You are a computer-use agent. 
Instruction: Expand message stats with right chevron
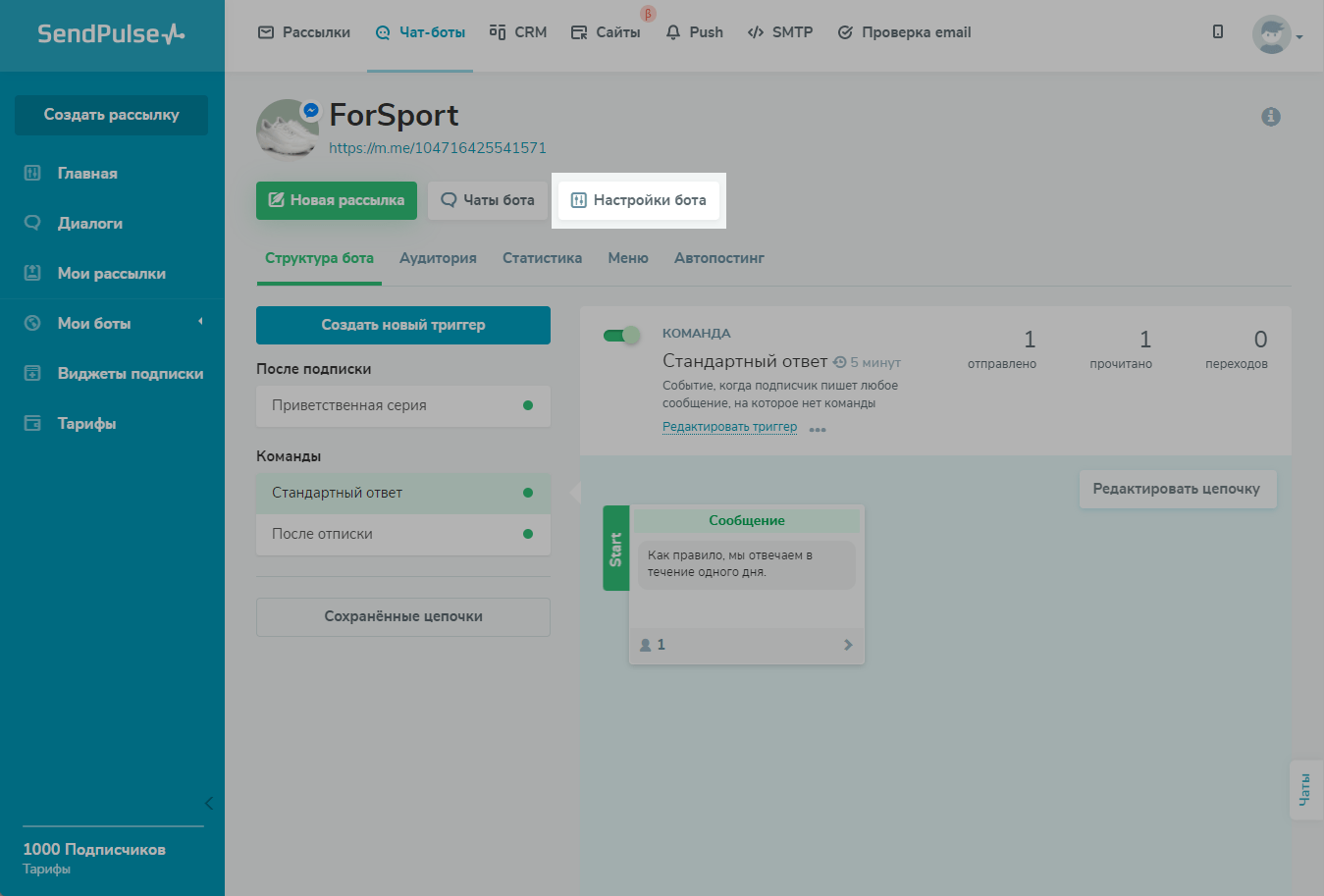point(848,645)
